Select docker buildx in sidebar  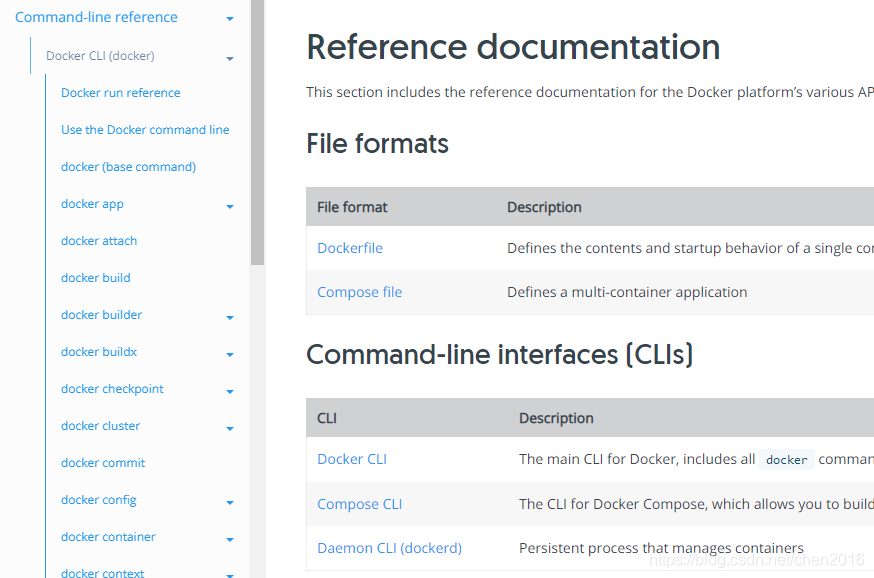[x=99, y=352]
